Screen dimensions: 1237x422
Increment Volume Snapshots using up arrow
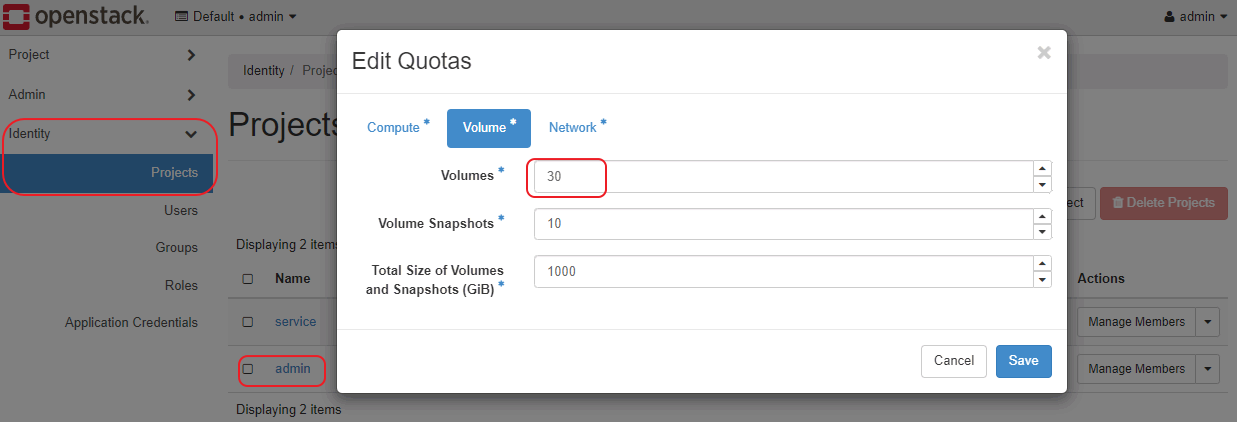pos(1042,216)
